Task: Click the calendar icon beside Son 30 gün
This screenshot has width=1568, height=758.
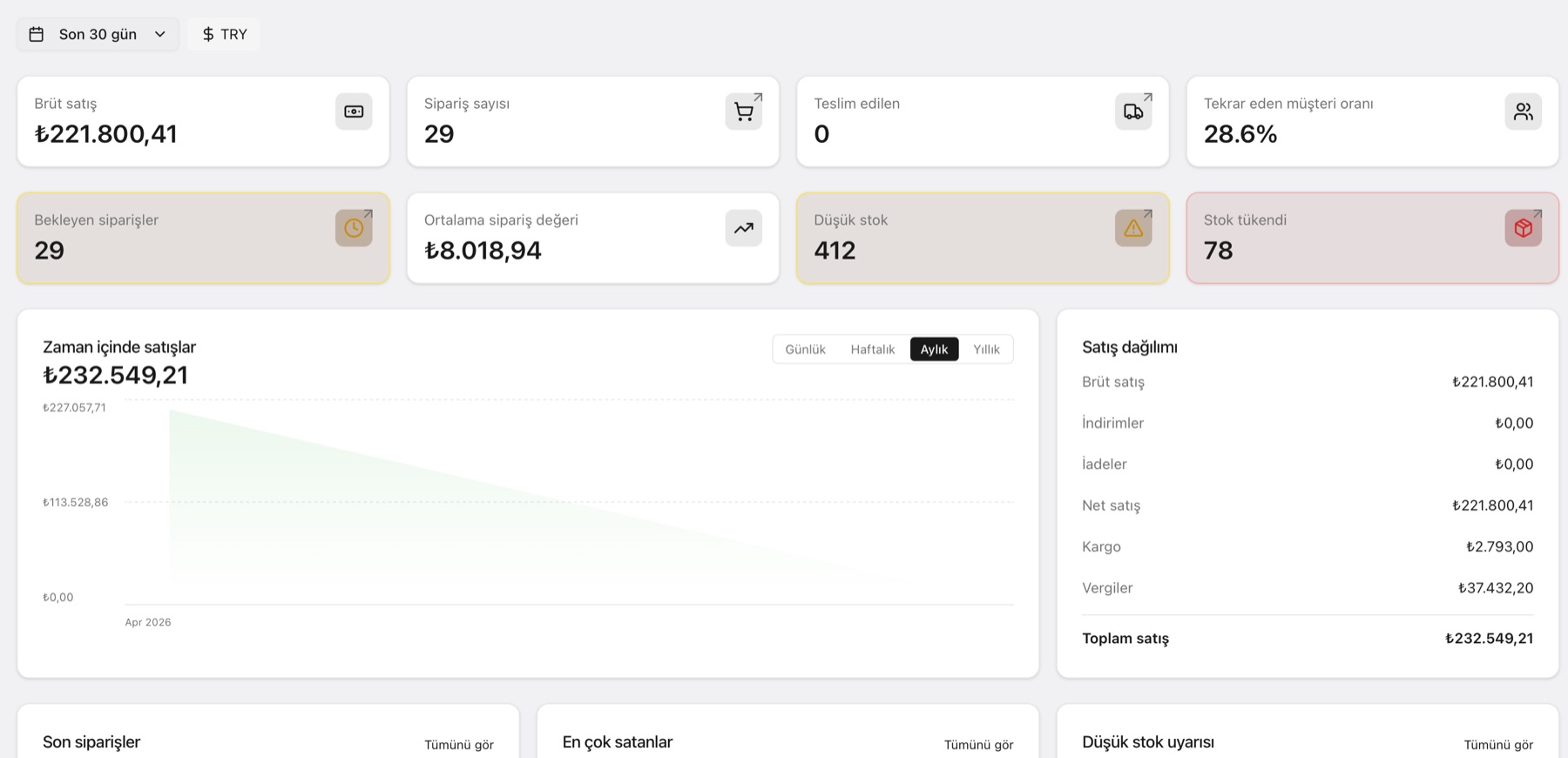Action: tap(37, 34)
